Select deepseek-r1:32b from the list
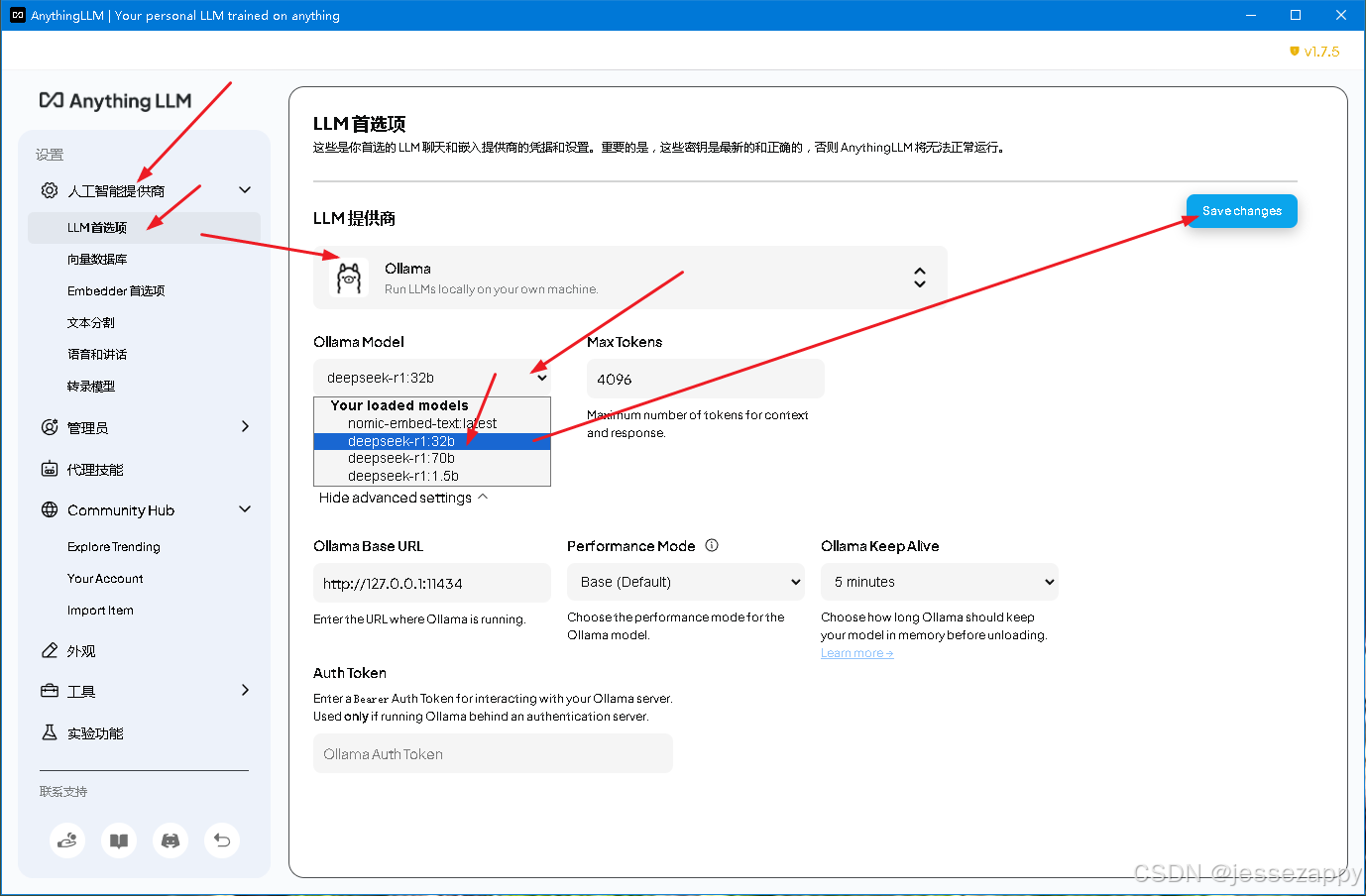Image resolution: width=1366 pixels, height=896 pixels. click(x=432, y=441)
